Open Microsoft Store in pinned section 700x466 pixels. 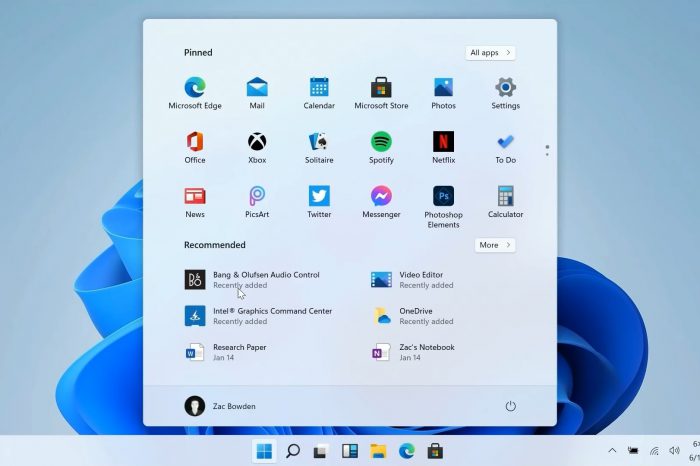[381, 93]
